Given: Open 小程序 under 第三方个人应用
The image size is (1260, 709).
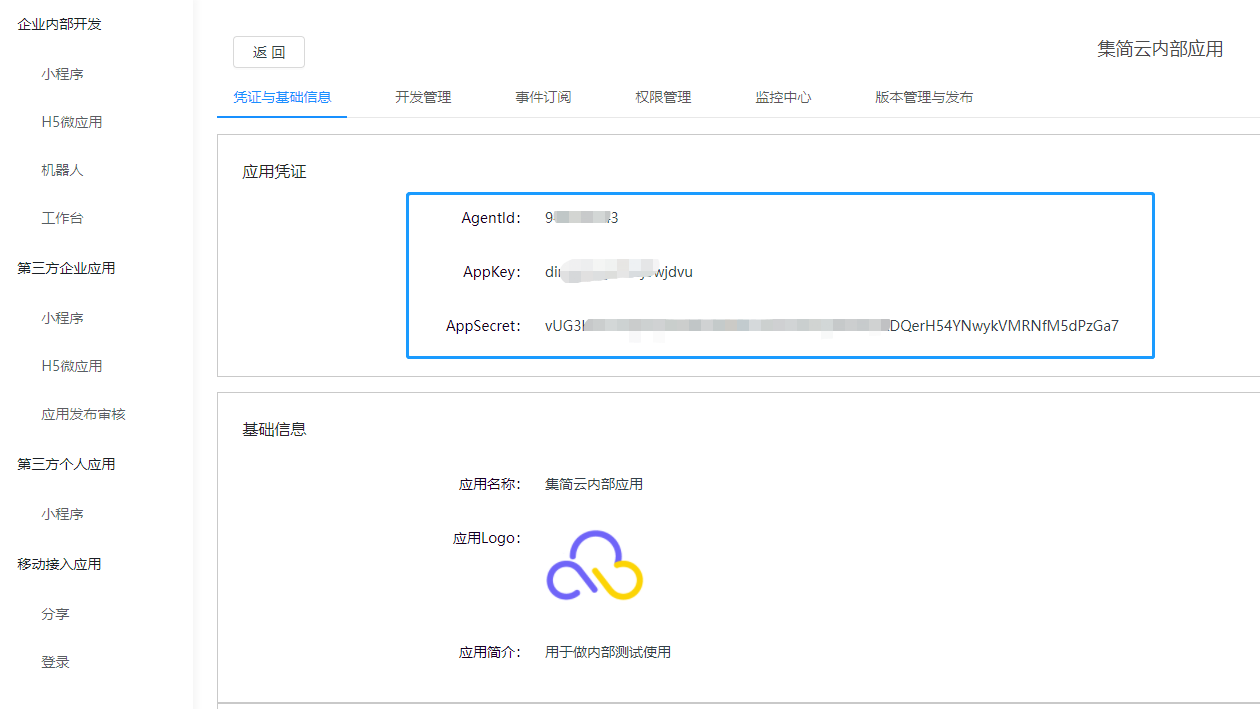Looking at the screenshot, I should [x=62, y=514].
